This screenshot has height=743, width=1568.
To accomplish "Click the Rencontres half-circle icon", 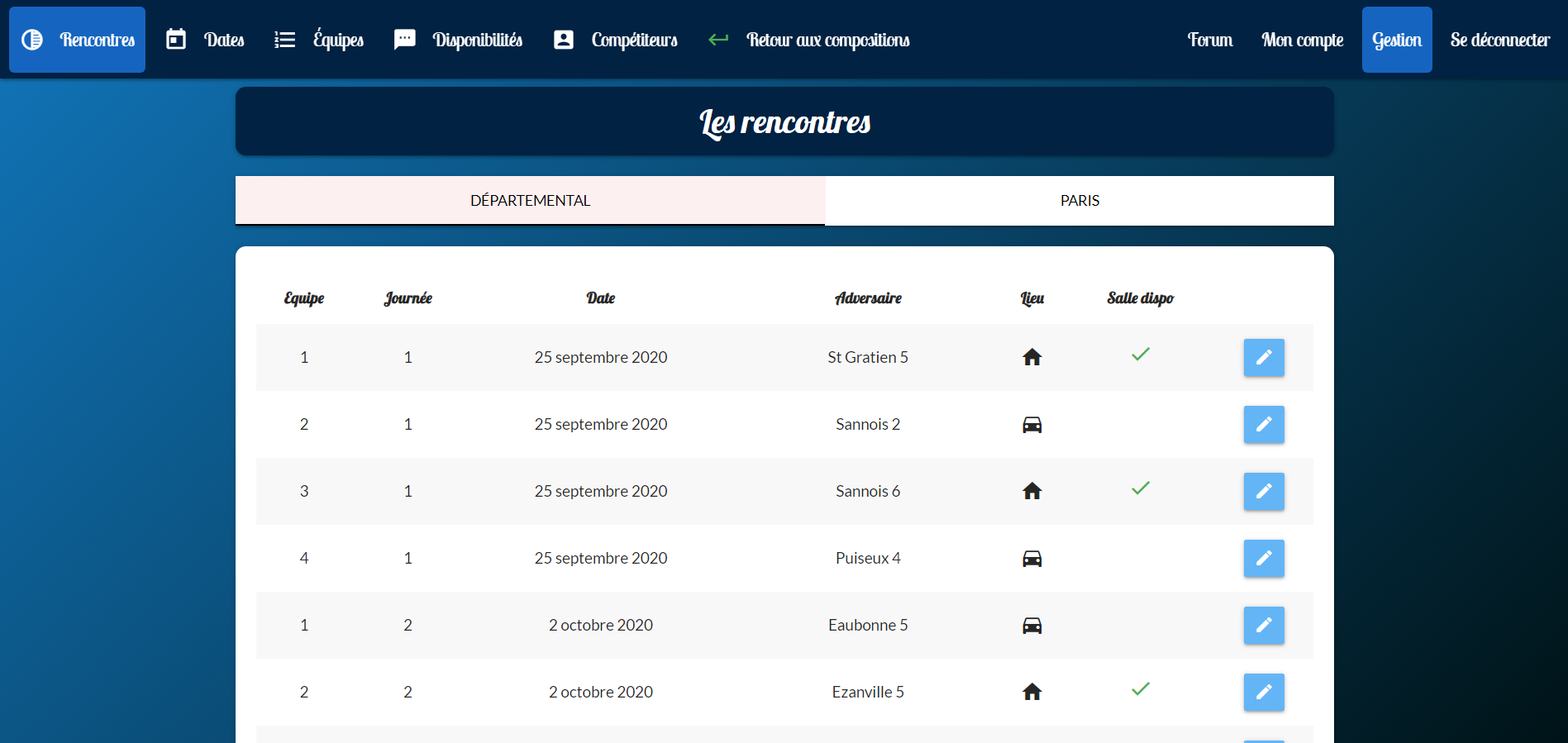I will [x=32, y=40].
